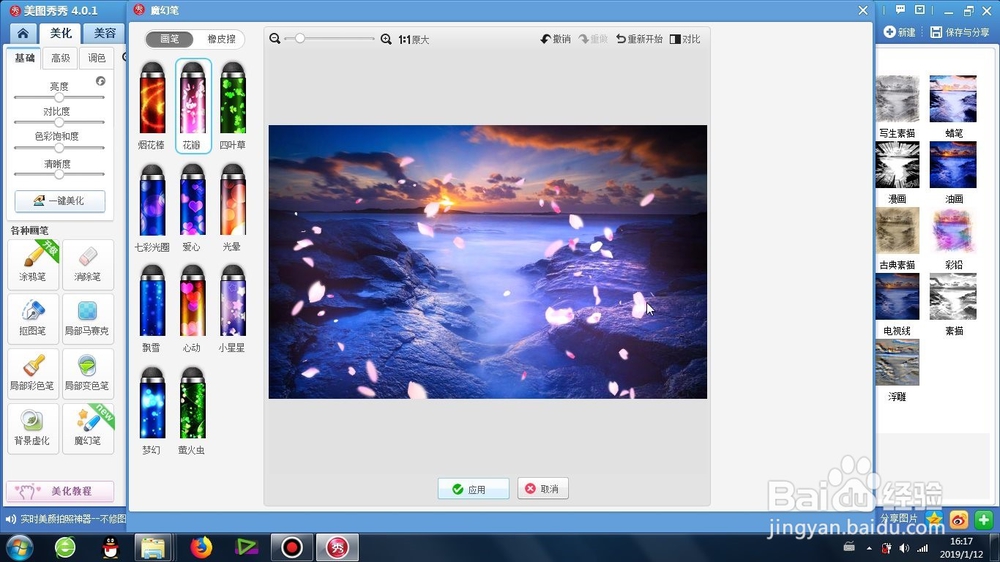Select the 烟花棒 firework magic brush

[152, 105]
